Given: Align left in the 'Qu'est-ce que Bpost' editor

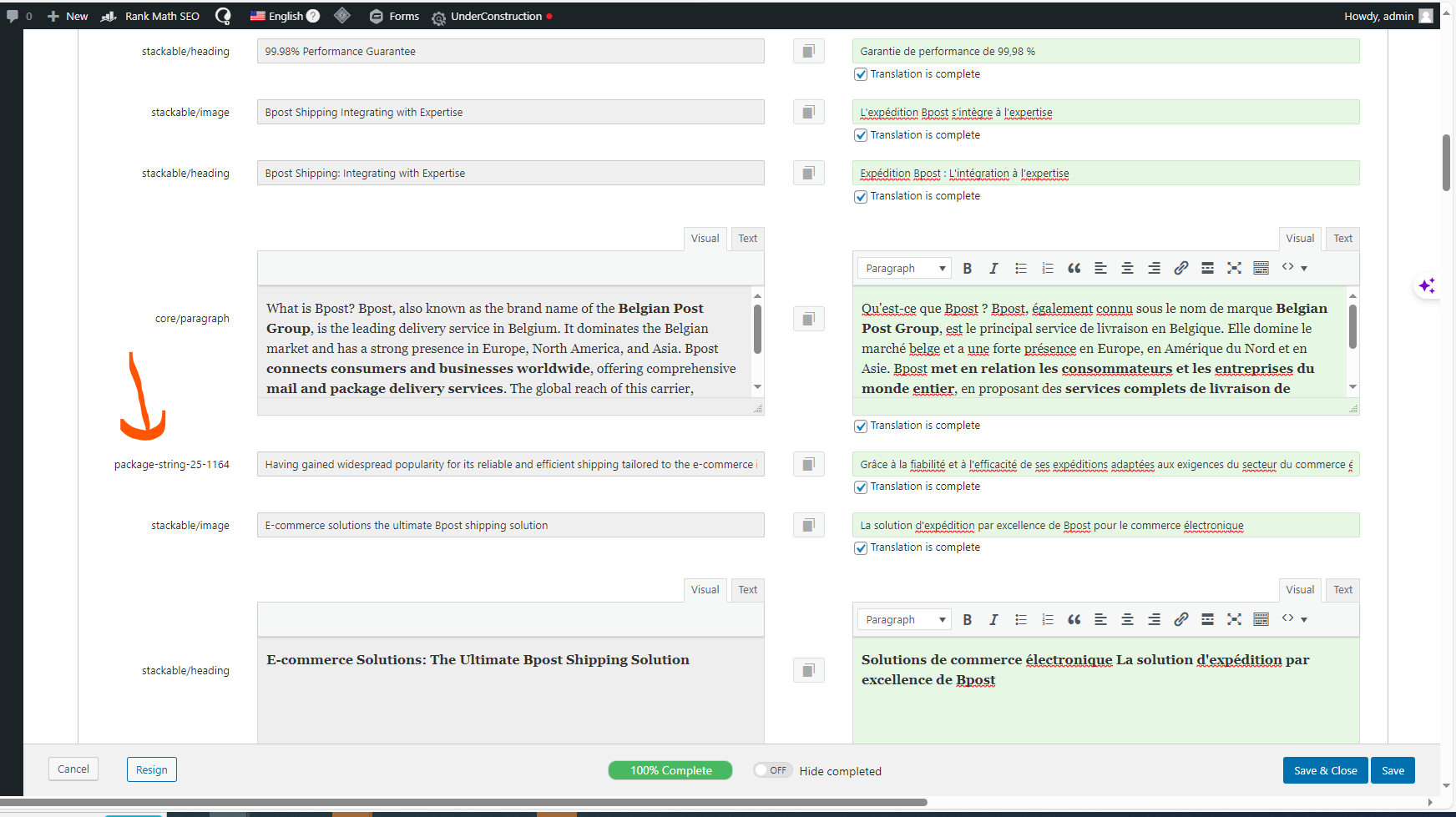Looking at the screenshot, I should click(1100, 268).
